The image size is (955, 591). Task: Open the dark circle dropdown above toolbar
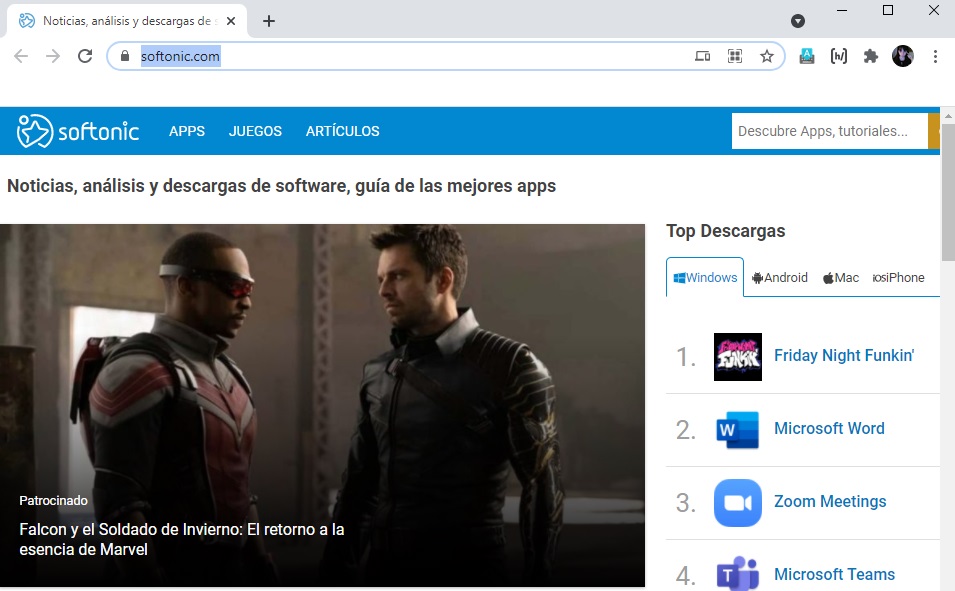point(798,21)
